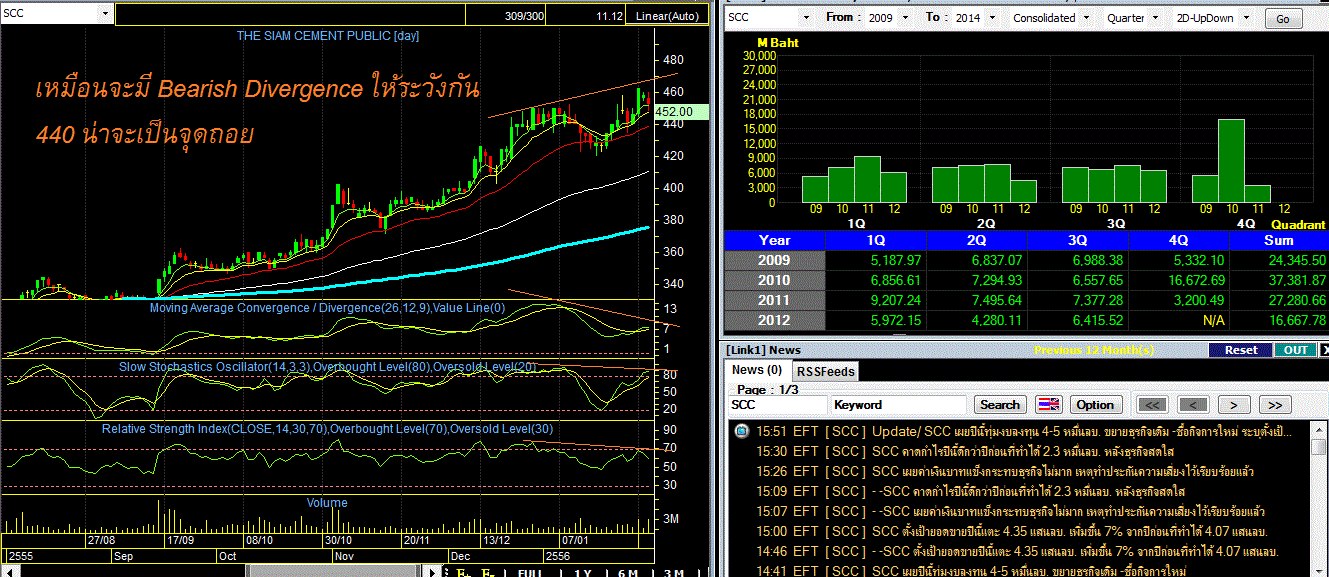The image size is (1329, 577).
Task: Switch to the RSSFeeds tab
Action: (x=825, y=371)
